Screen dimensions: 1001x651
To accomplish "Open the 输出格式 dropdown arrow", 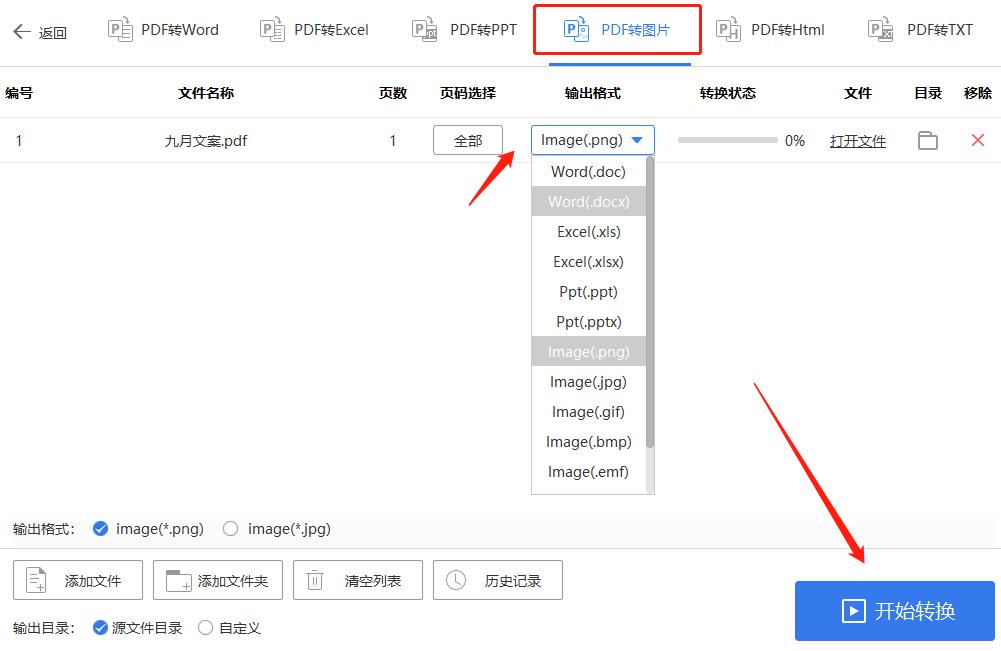I will 639,140.
